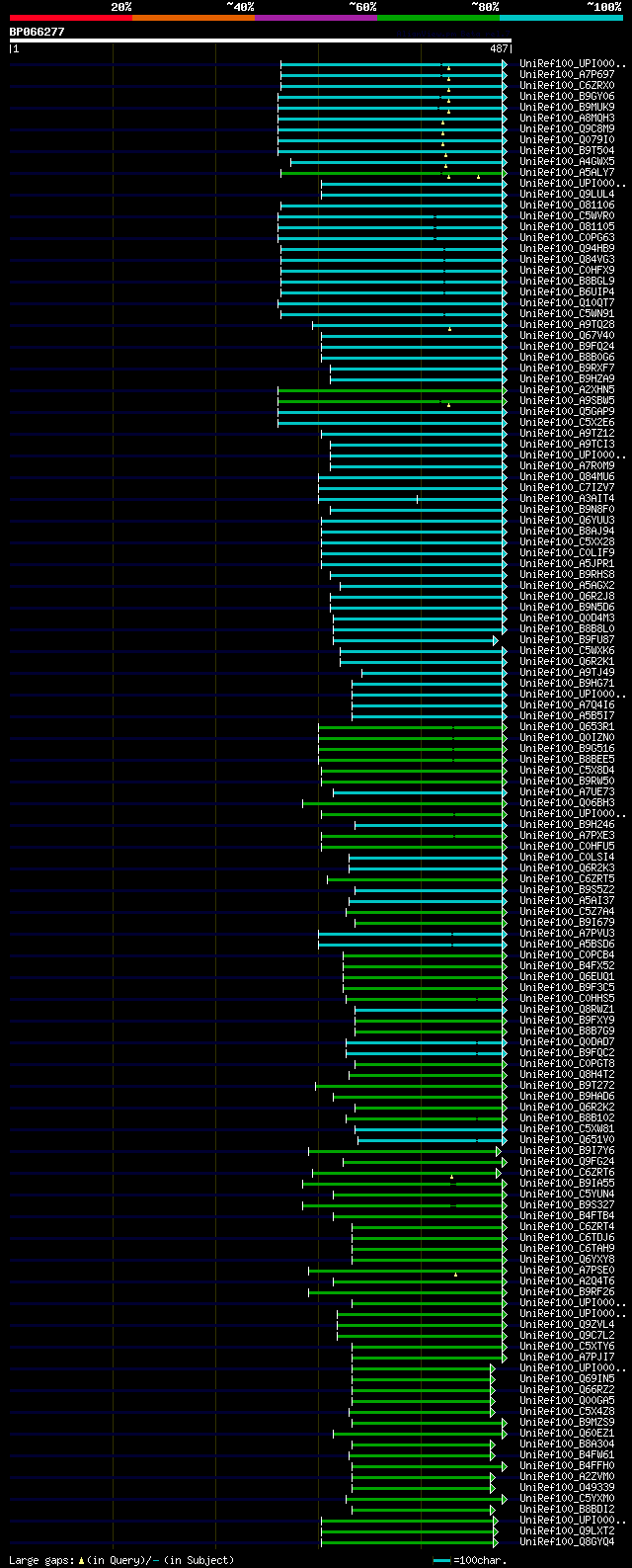Click the green alignment bar for A2XHN5
Viewport: 632px width, 1568px height.
click(392, 389)
